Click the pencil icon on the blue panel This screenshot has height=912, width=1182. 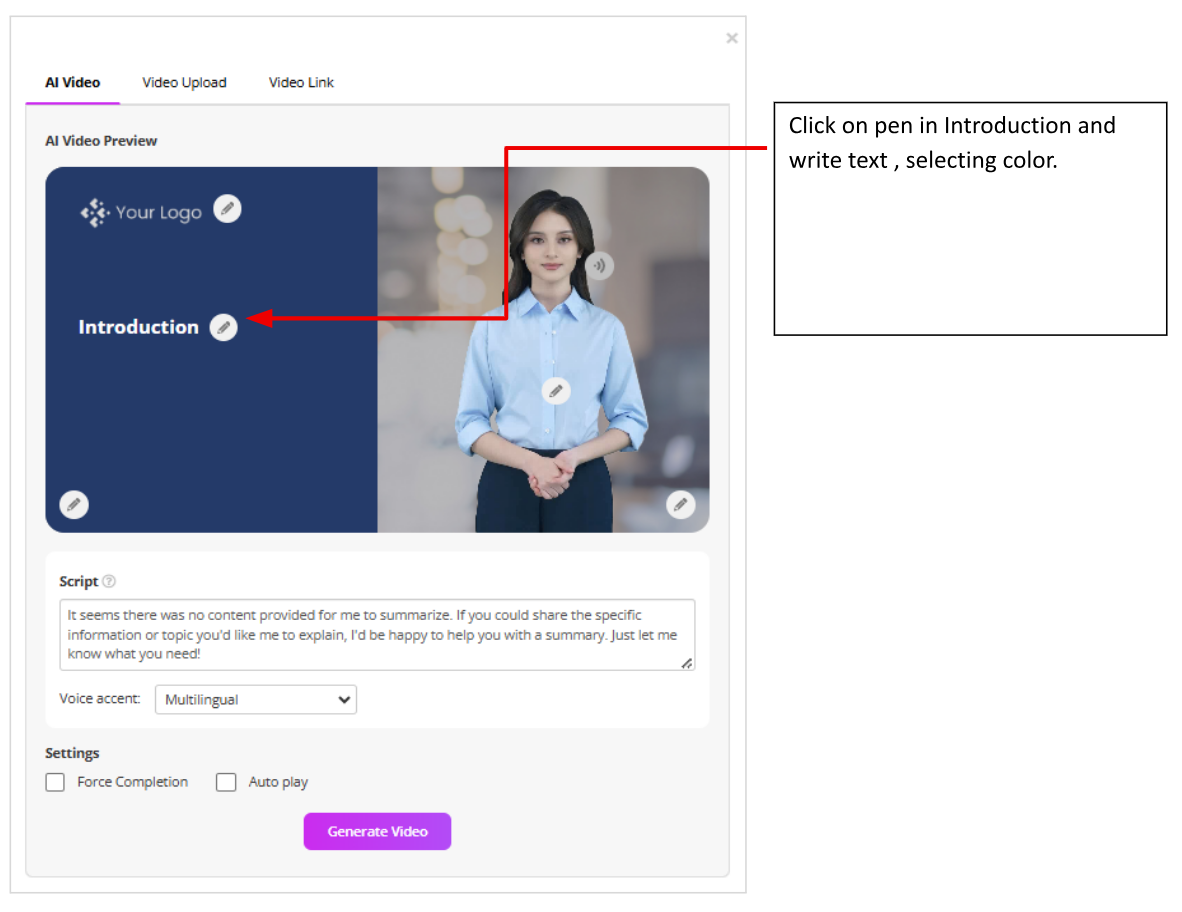point(74,504)
